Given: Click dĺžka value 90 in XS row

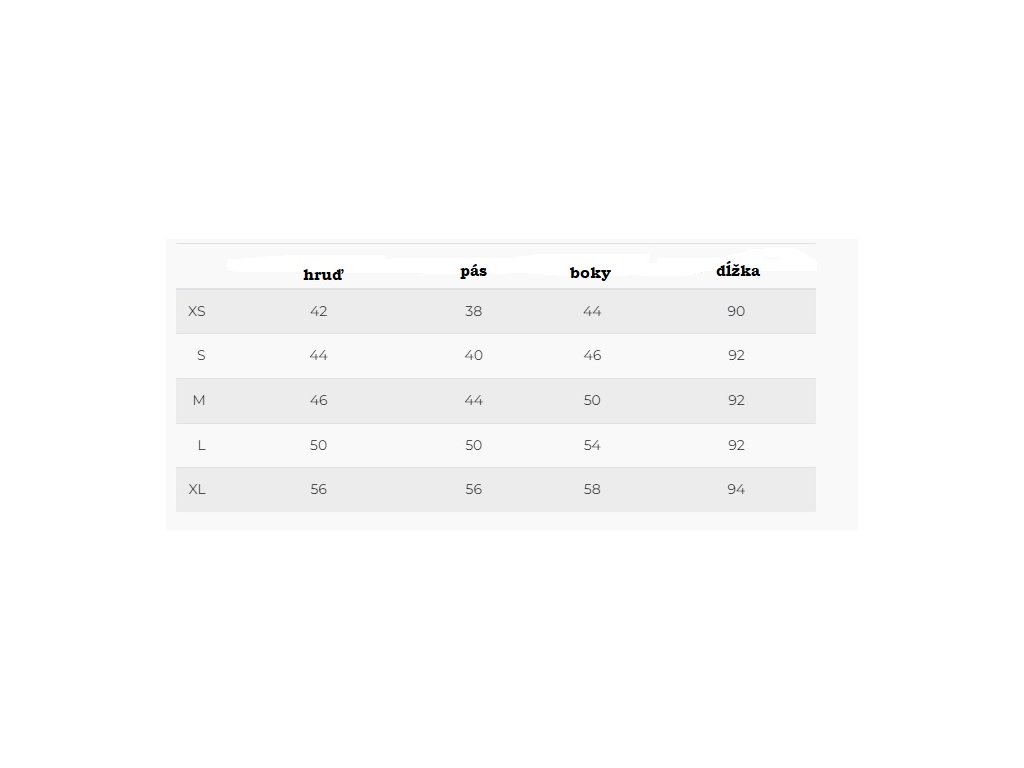Looking at the screenshot, I should coord(737,311).
